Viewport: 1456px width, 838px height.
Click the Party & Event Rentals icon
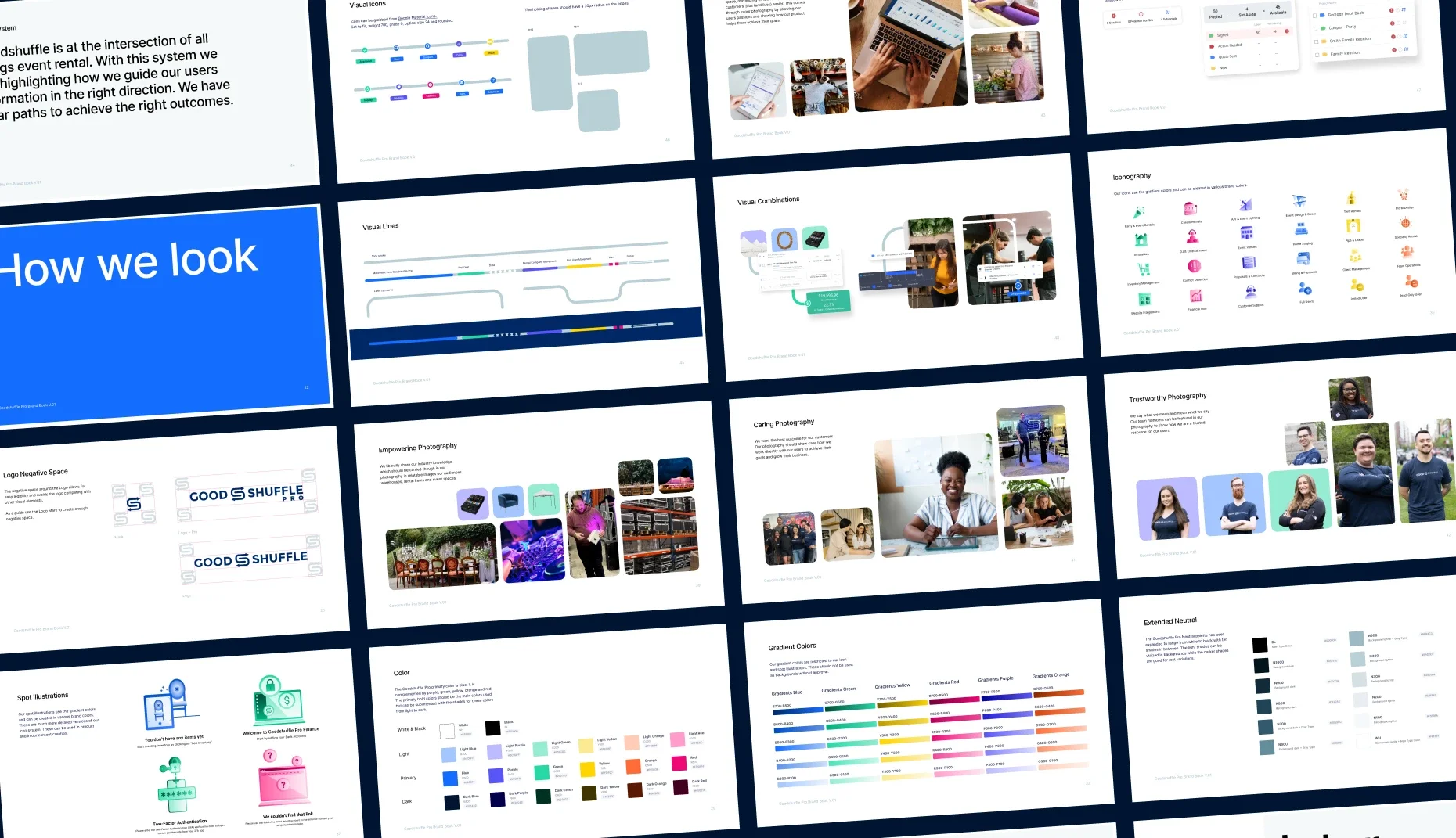1139,212
